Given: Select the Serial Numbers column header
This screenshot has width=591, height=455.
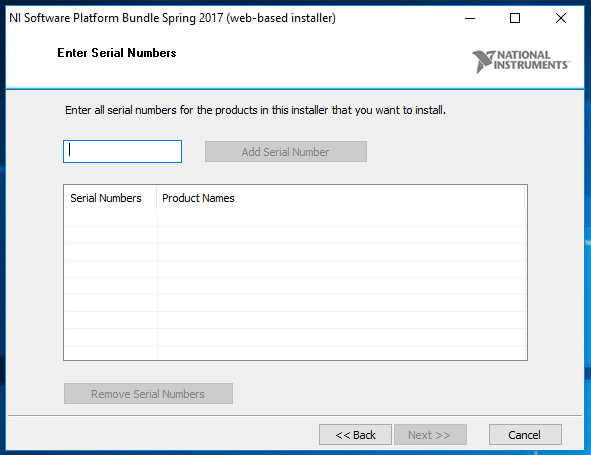Looking at the screenshot, I should [x=110, y=198].
